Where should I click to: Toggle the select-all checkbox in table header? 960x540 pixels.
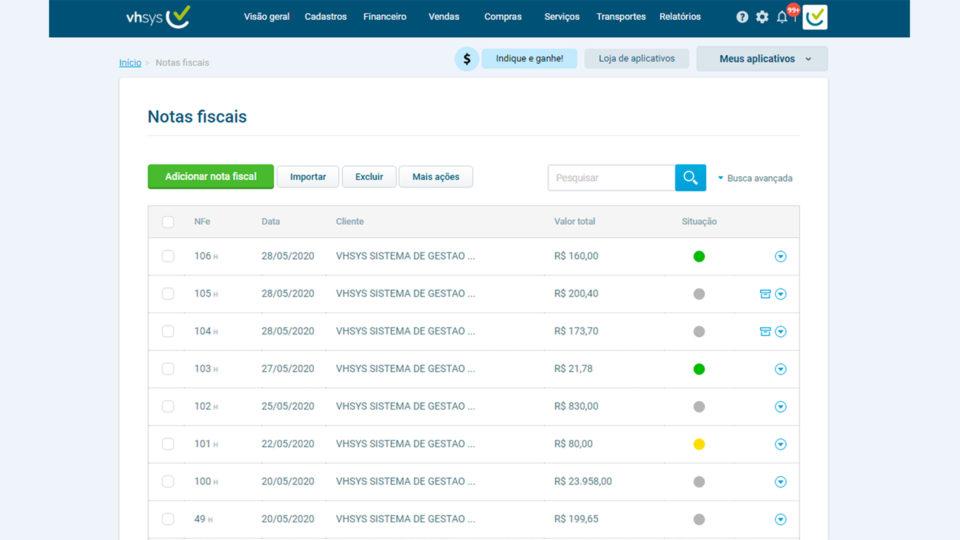point(168,222)
